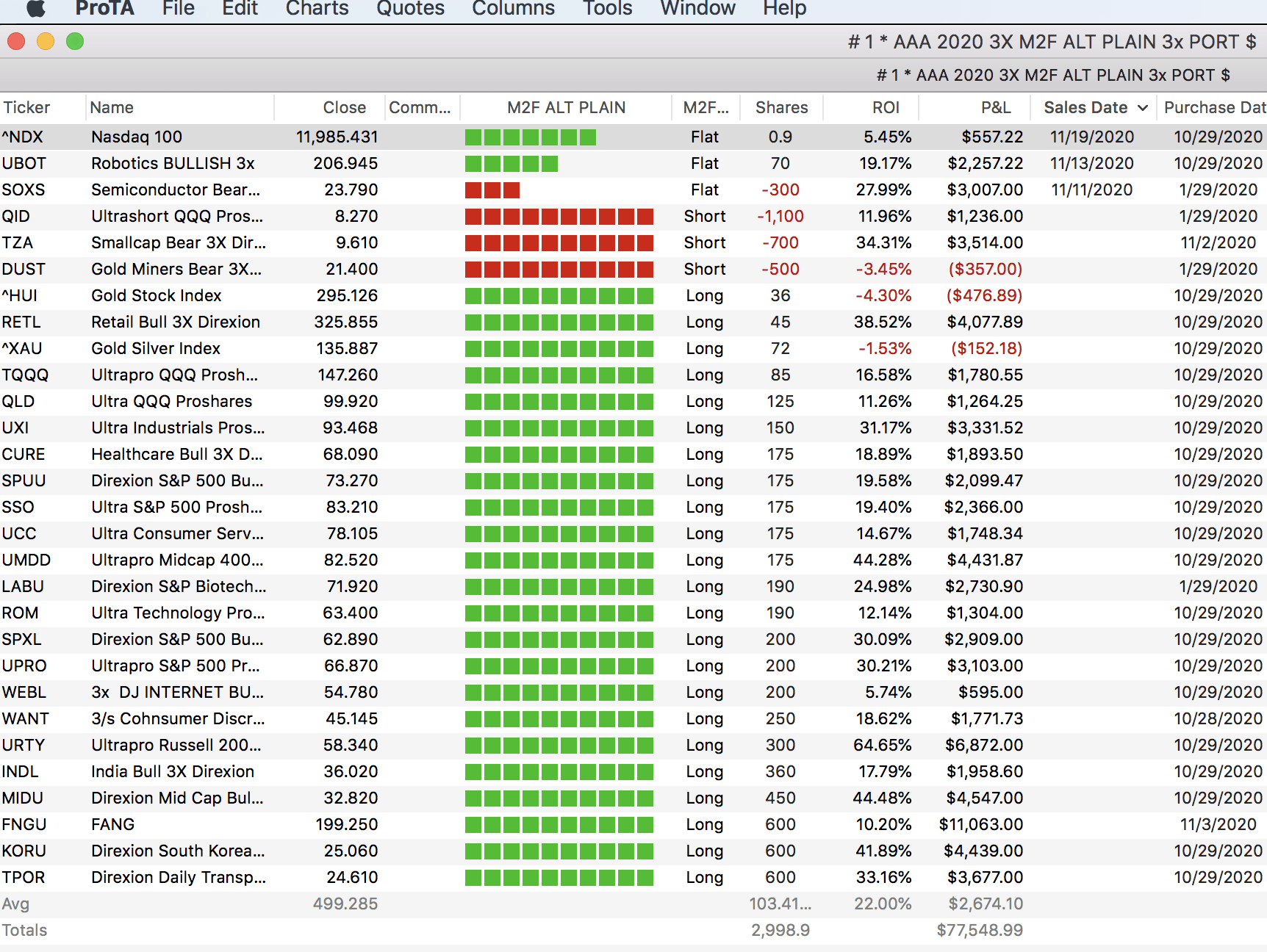Image resolution: width=1267 pixels, height=952 pixels.
Task: Open the Apple menu
Action: point(36,8)
